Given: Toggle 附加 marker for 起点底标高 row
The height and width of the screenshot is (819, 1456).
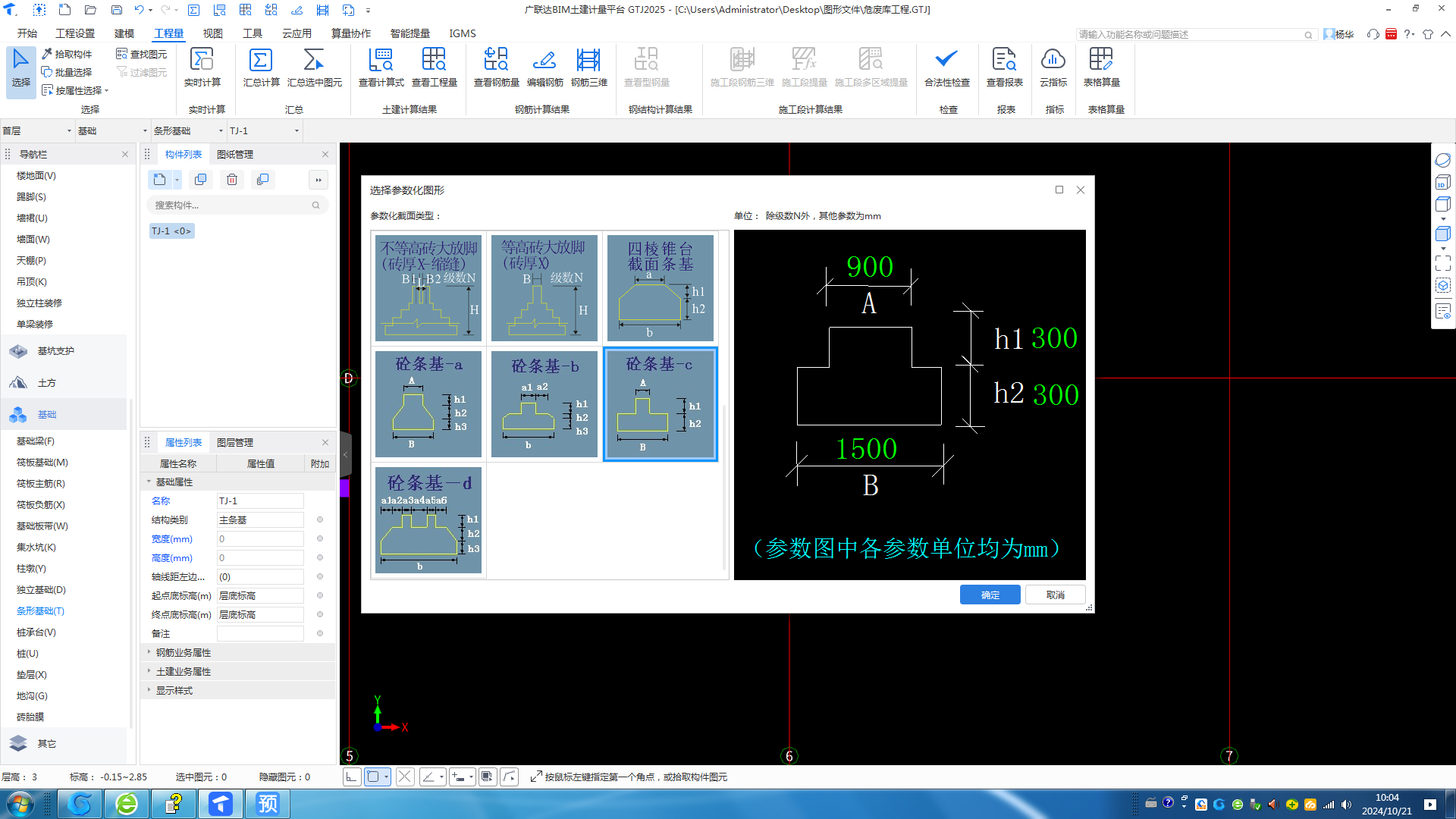Looking at the screenshot, I should 320,596.
